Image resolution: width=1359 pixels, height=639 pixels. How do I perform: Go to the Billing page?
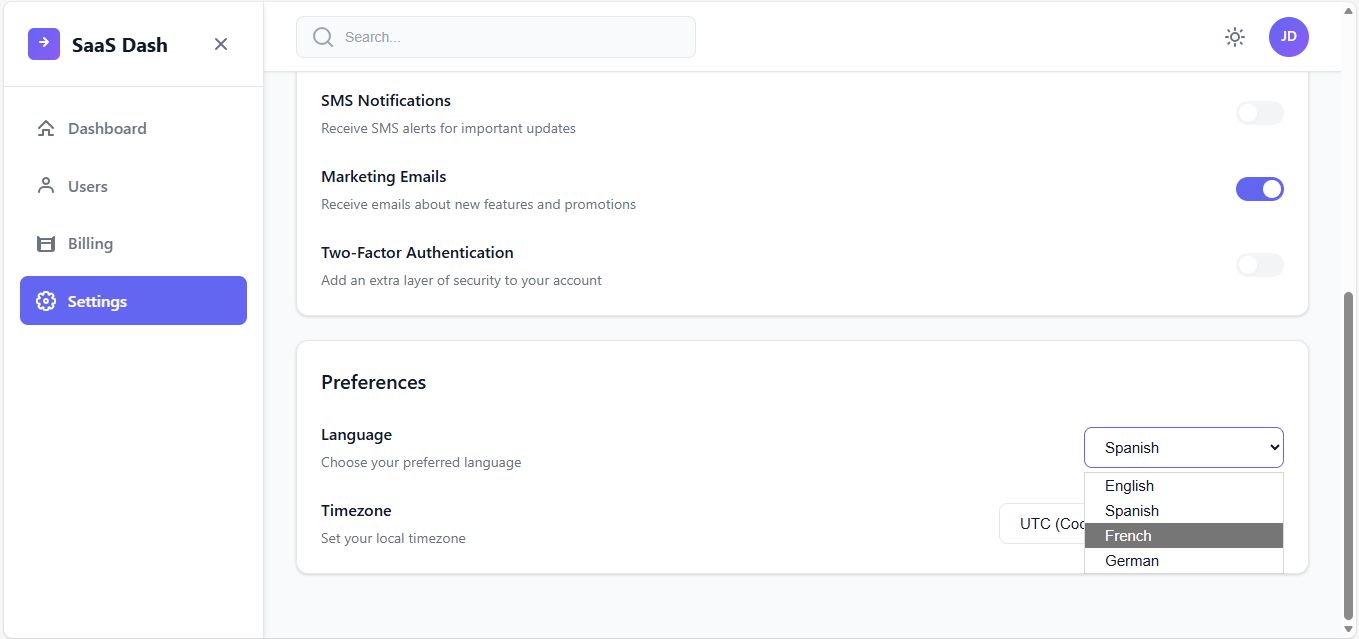[90, 244]
